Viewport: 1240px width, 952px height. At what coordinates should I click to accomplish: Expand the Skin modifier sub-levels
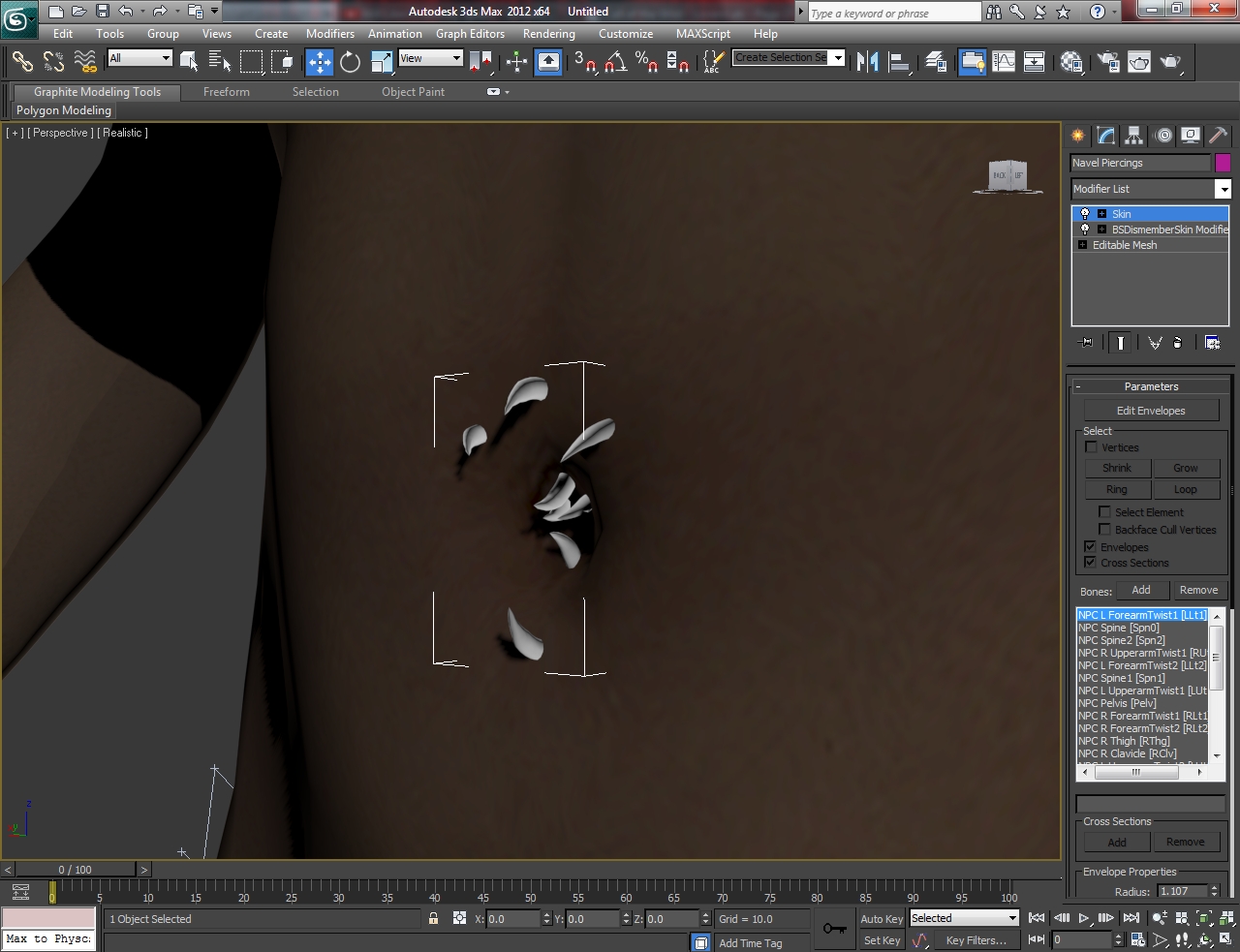(x=1101, y=214)
